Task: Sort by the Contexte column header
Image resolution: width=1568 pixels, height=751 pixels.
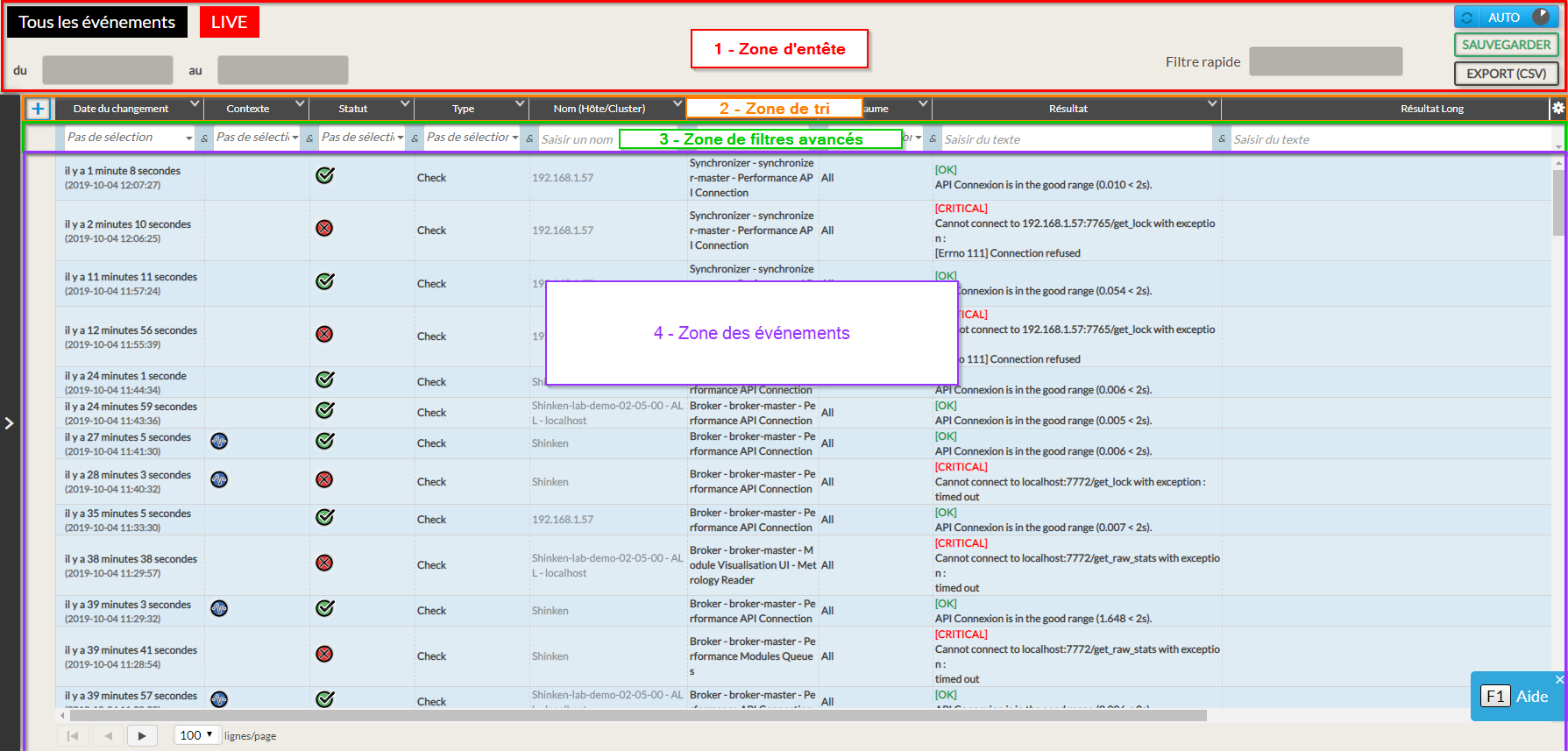Action: pyautogui.click(x=248, y=109)
